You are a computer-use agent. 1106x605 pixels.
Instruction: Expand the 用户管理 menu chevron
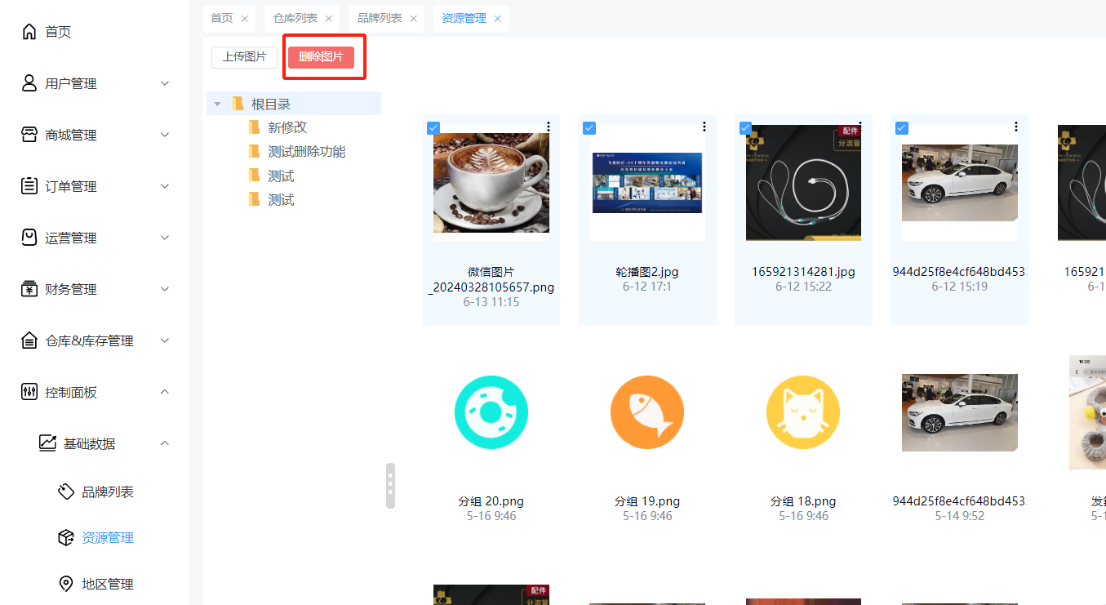164,83
